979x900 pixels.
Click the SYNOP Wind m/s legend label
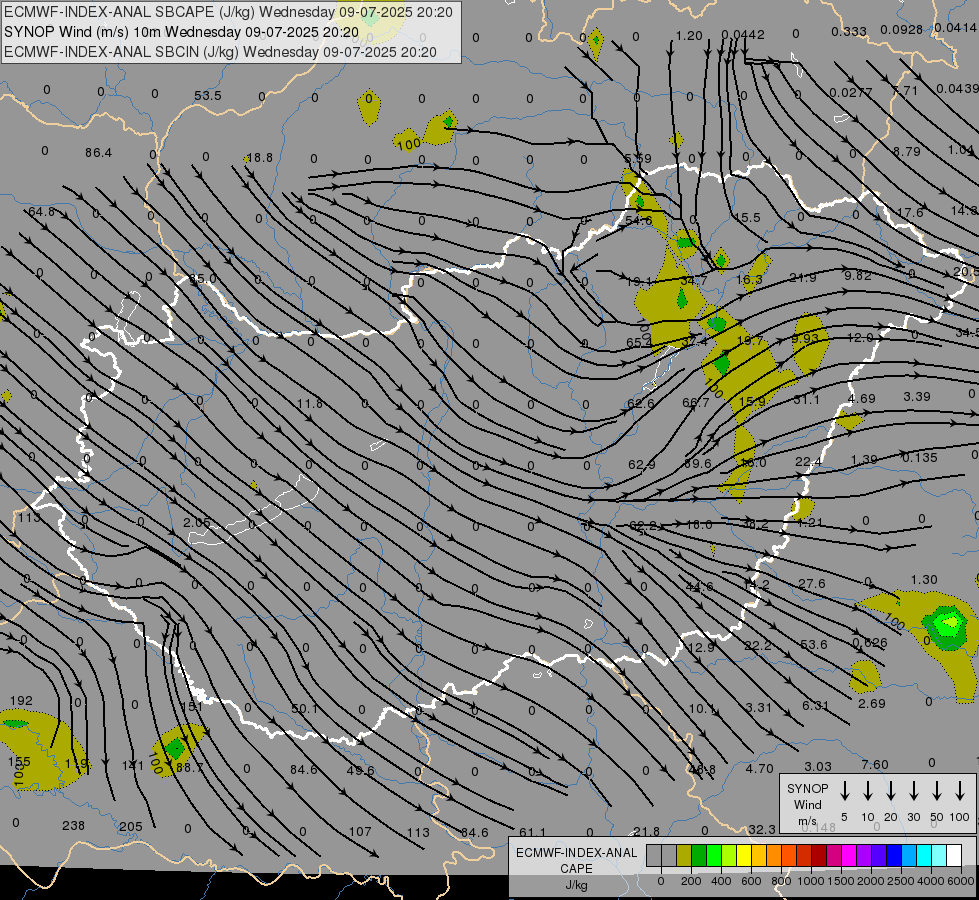[x=807, y=804]
